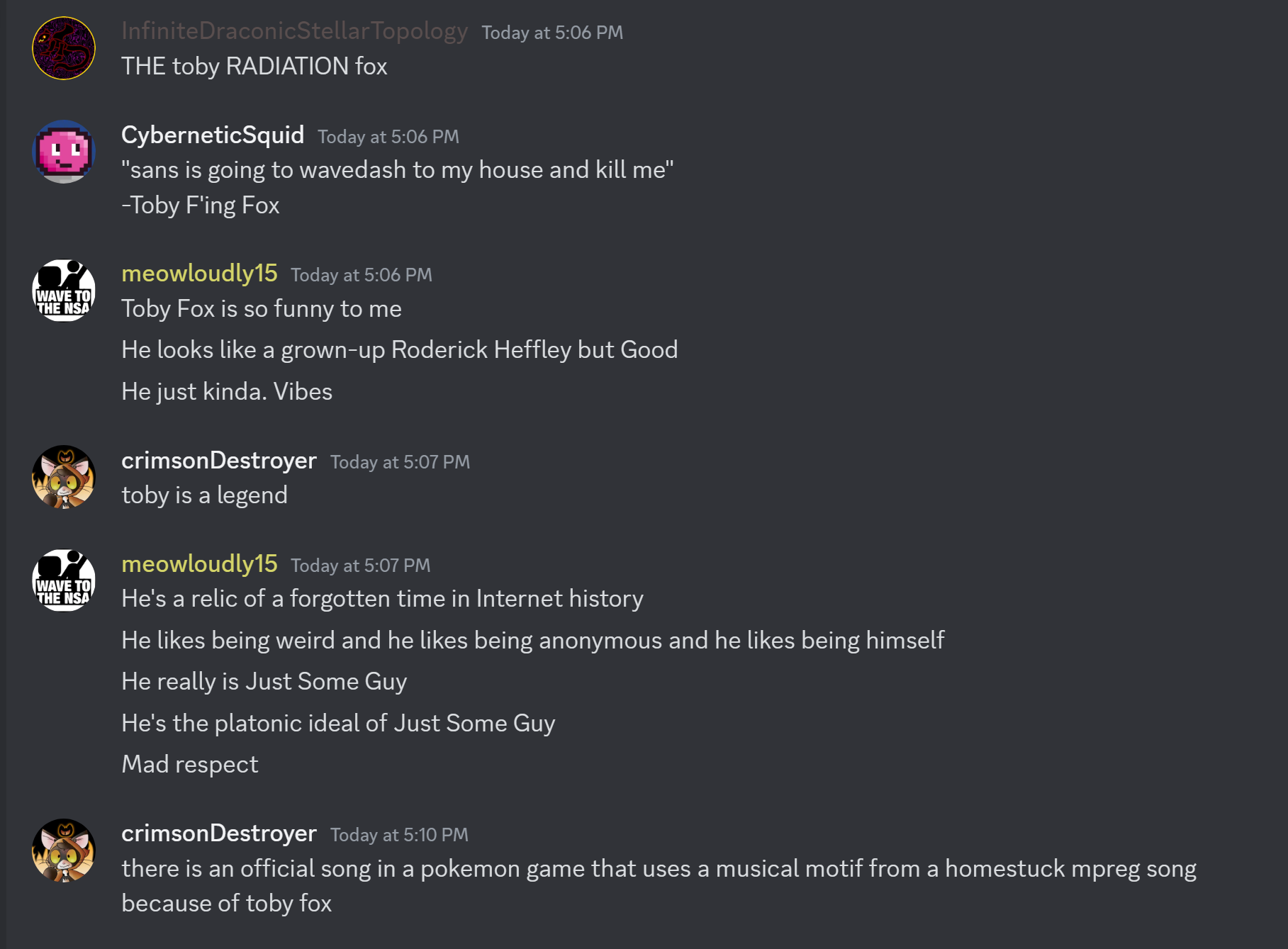Click the "-Toby F'ing Fox" message line
Screen dimensions: 1288x949
point(200,206)
